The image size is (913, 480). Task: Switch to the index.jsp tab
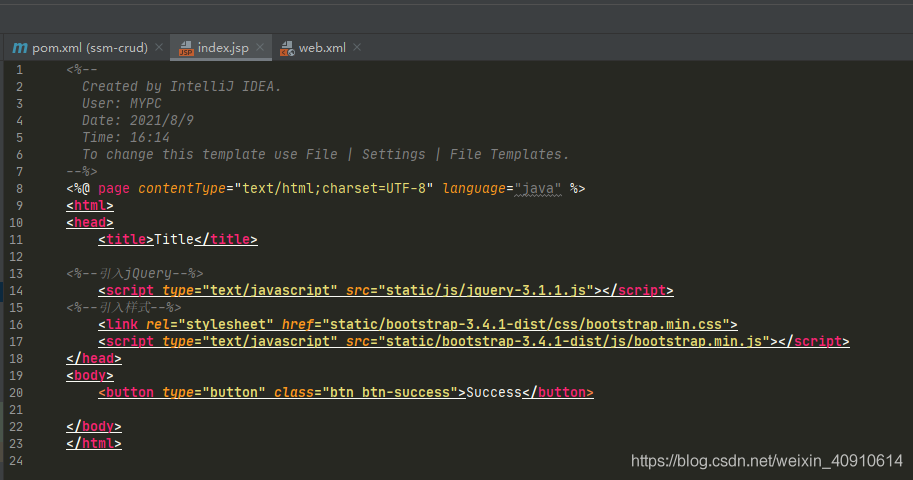pyautogui.click(x=221, y=48)
